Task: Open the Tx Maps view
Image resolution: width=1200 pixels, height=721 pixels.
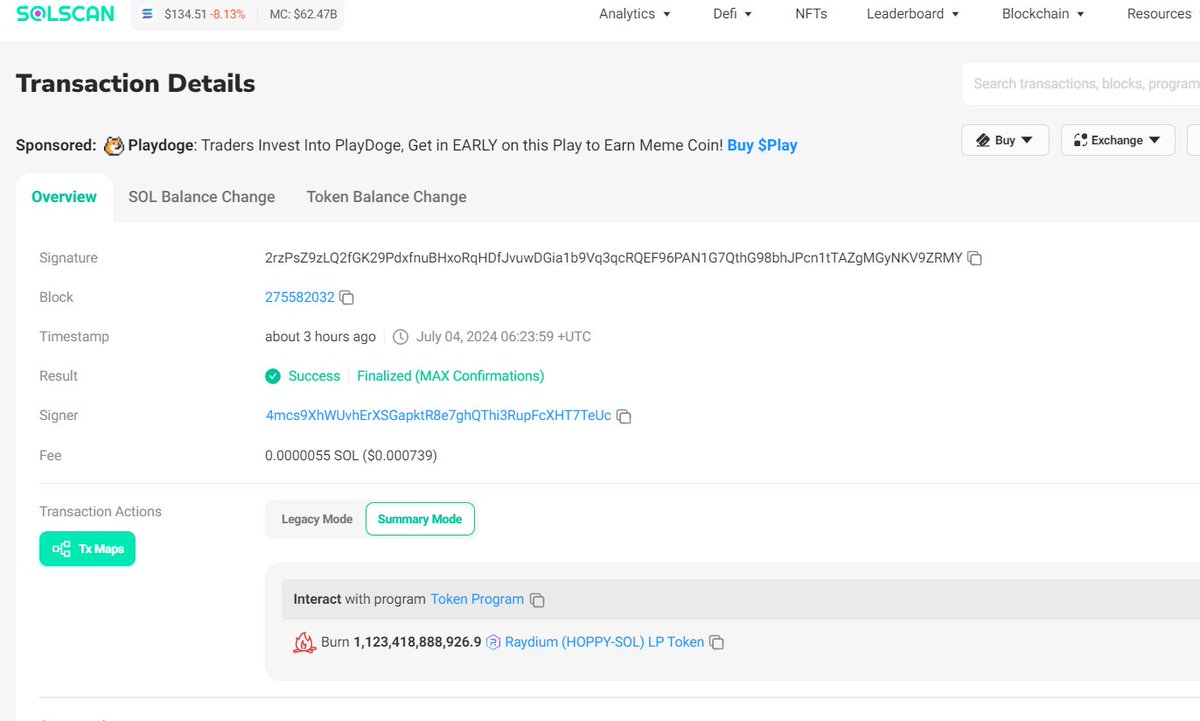Action: pyautogui.click(x=87, y=549)
